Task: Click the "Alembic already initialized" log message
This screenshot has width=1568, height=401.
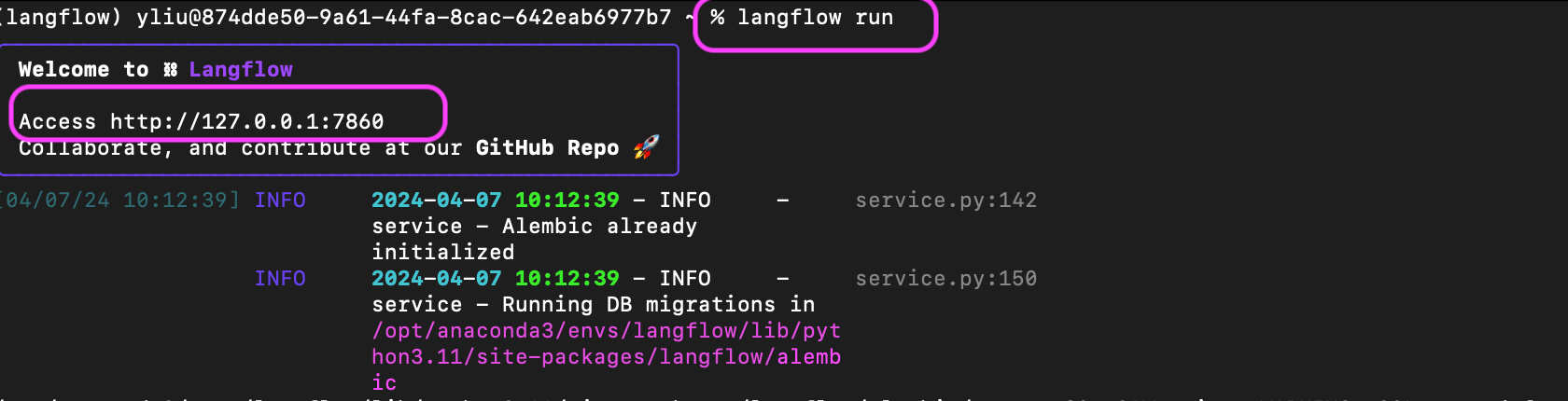Action: pyautogui.click(x=535, y=240)
